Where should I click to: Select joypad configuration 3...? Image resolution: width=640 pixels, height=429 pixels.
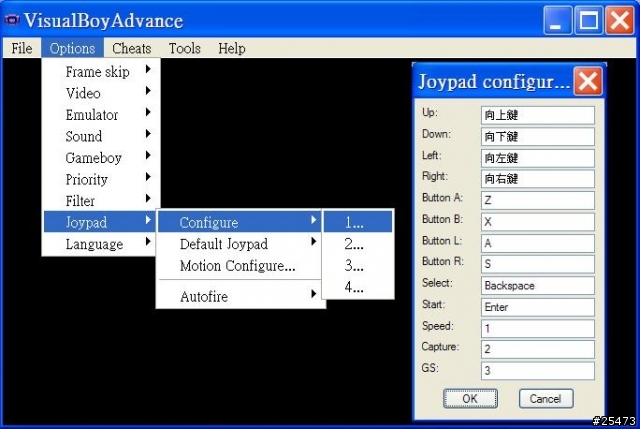pos(358,265)
